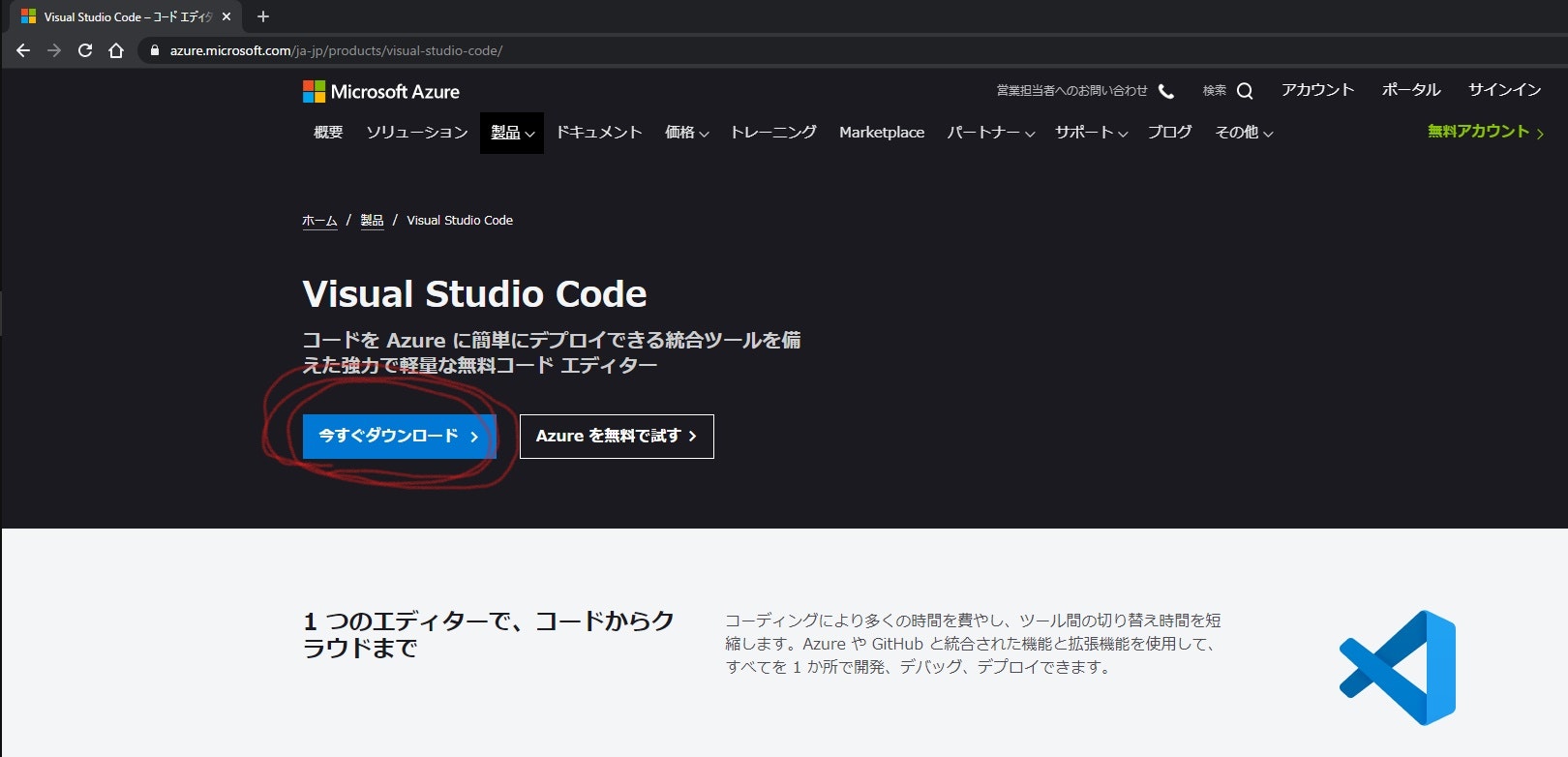
Task: Expand the パートナー dropdown menu
Action: tap(990, 133)
